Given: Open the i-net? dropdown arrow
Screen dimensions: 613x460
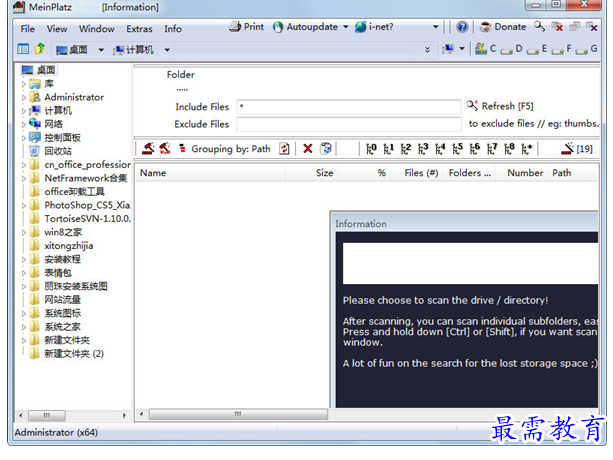Looking at the screenshot, I should tap(435, 27).
